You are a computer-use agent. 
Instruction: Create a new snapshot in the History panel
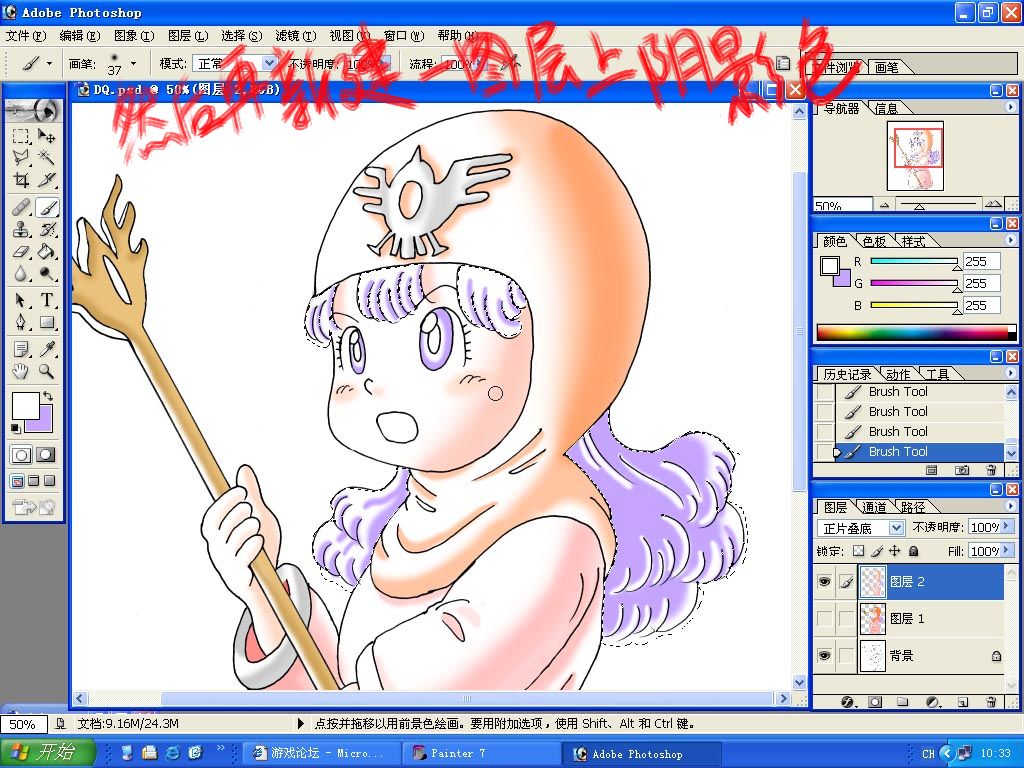(961, 470)
